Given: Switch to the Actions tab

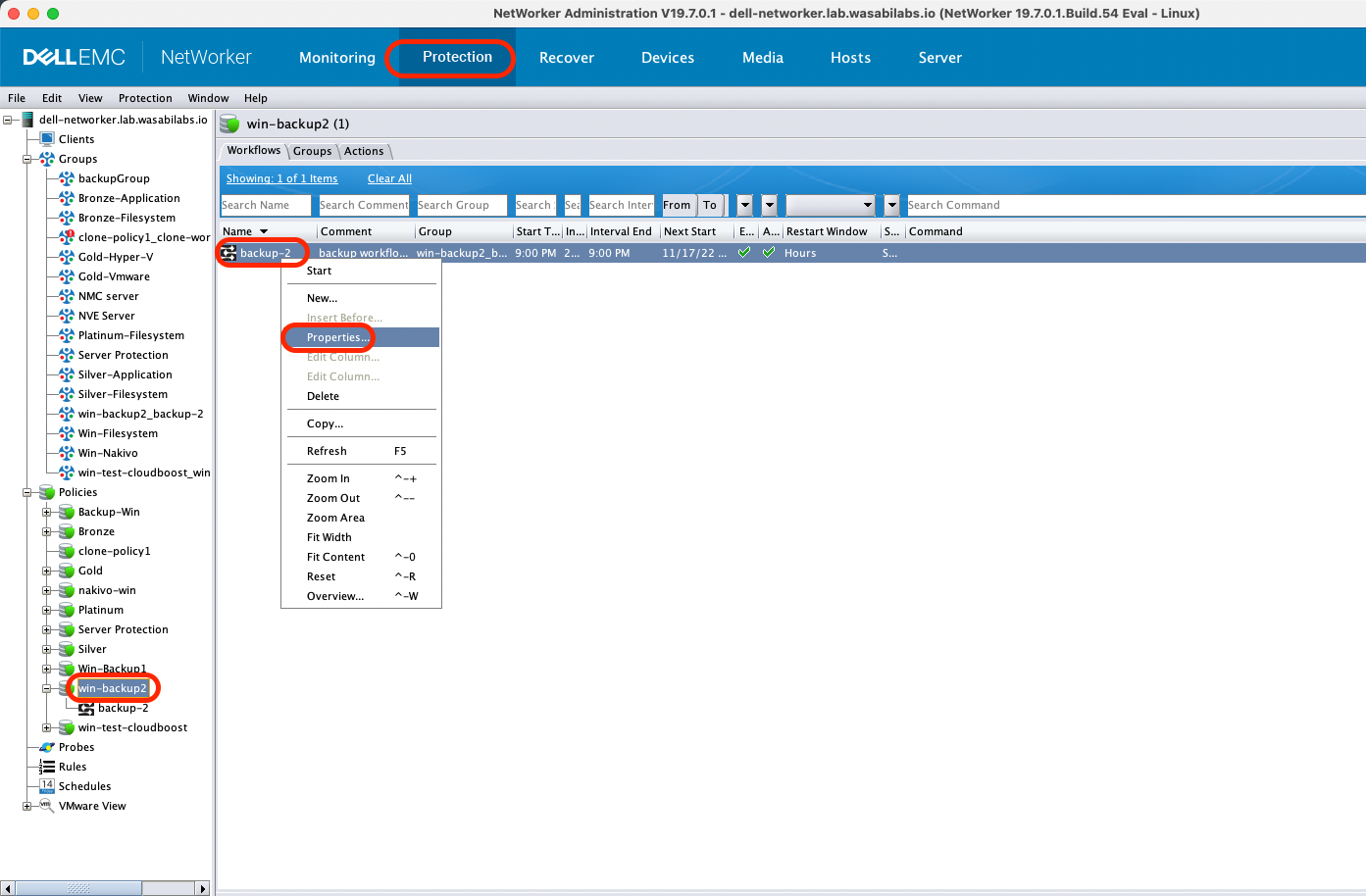Looking at the screenshot, I should click(x=364, y=151).
